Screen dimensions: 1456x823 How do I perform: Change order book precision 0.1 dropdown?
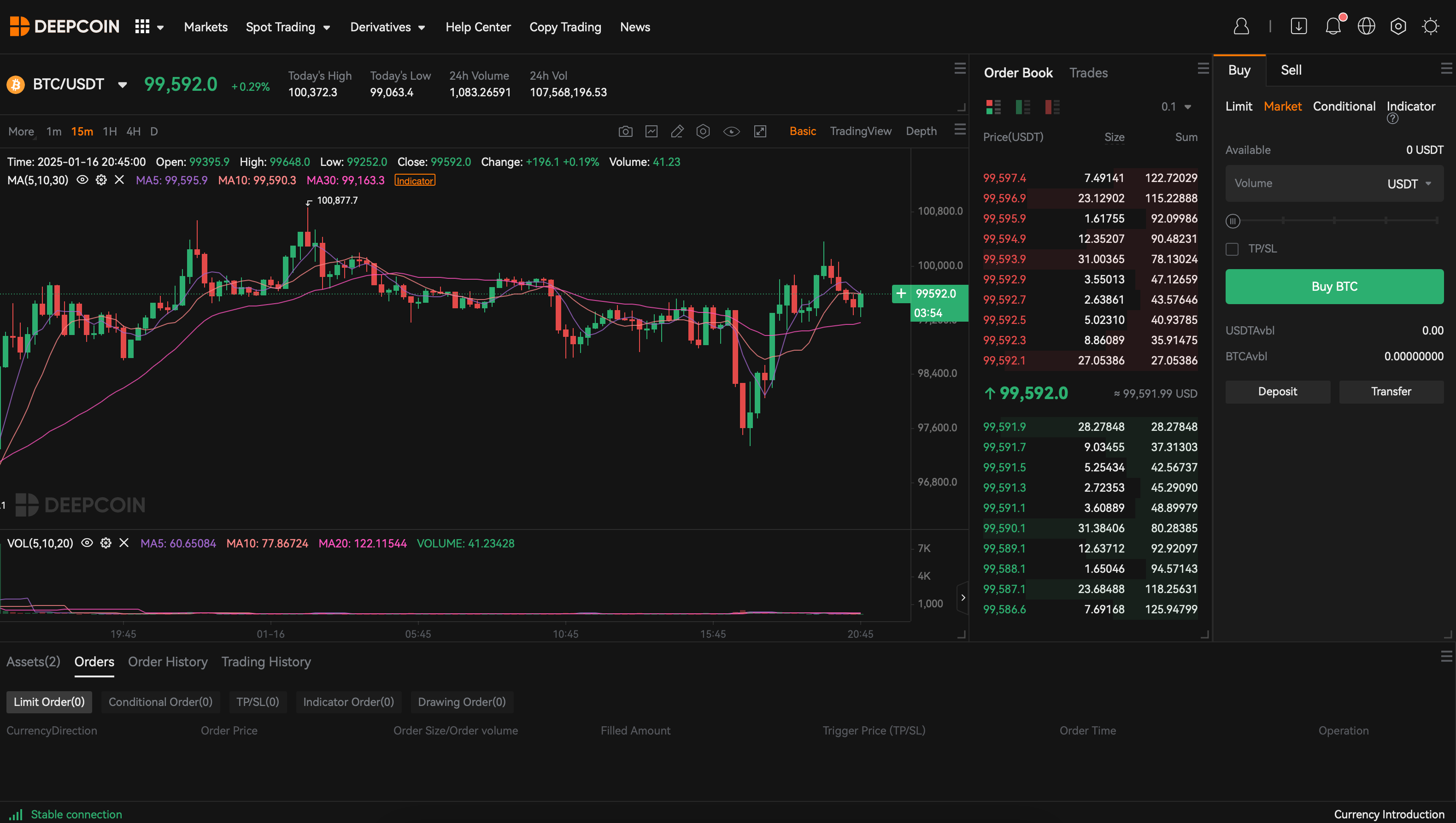point(1176,107)
